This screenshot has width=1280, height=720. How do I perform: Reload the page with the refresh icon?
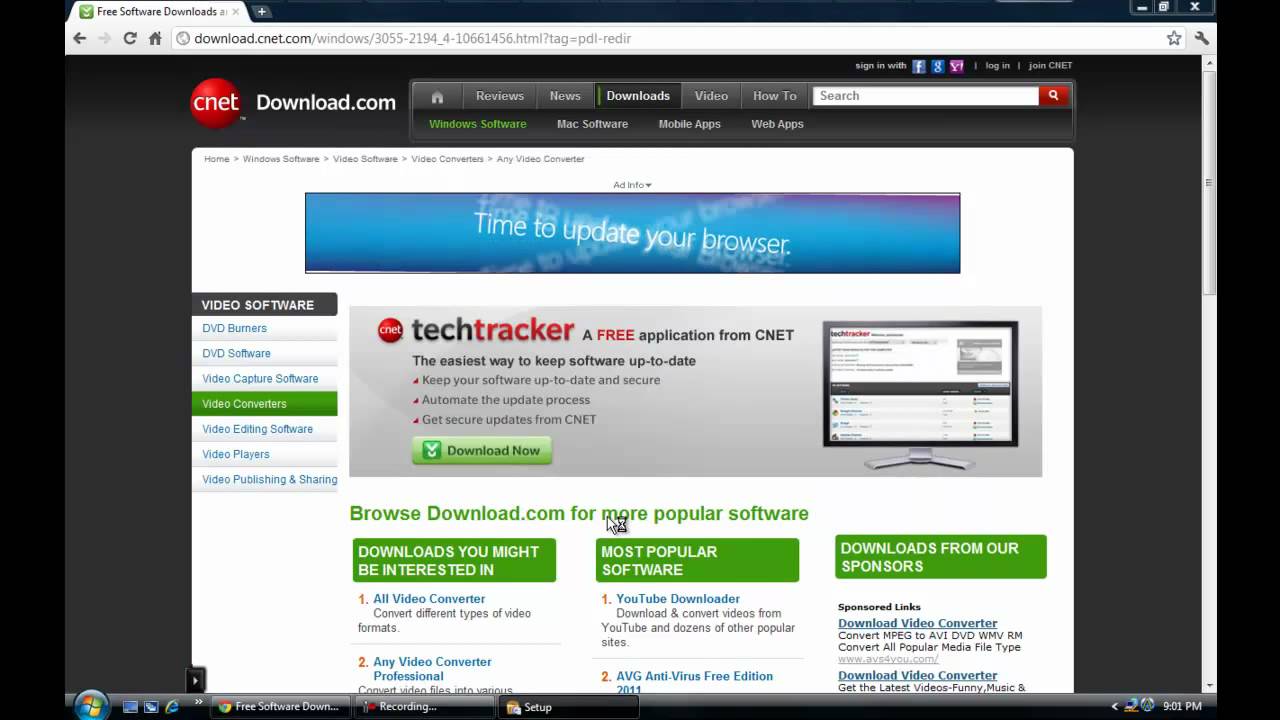pyautogui.click(x=130, y=38)
